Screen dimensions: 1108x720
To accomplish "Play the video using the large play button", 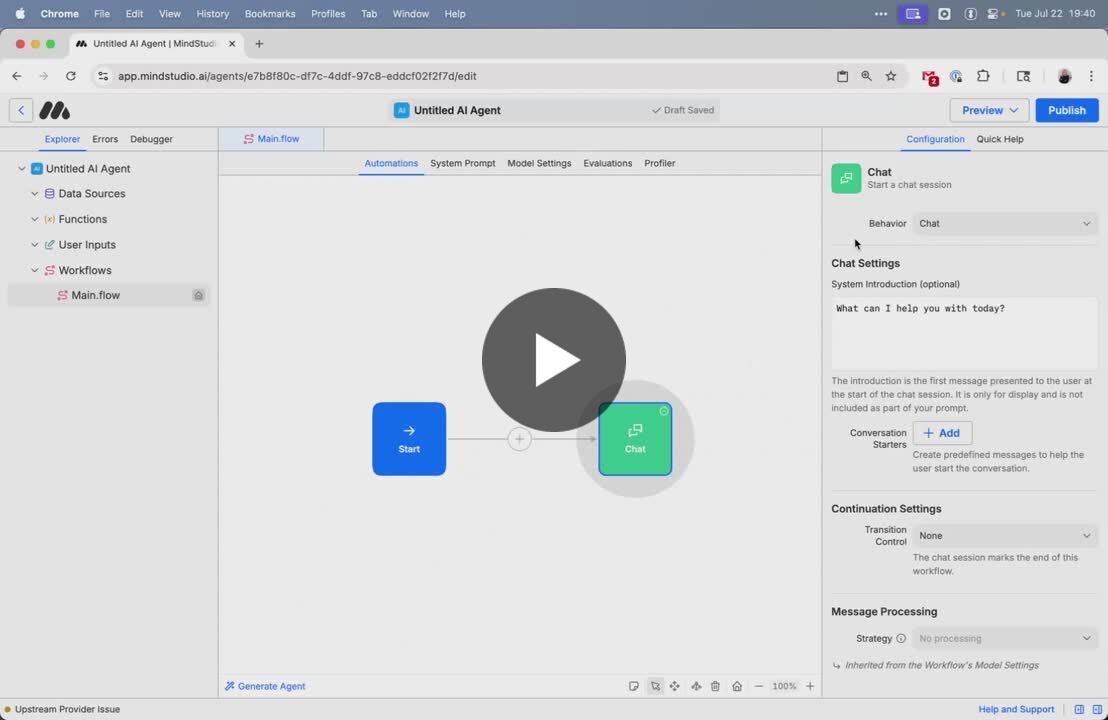I will (553, 360).
